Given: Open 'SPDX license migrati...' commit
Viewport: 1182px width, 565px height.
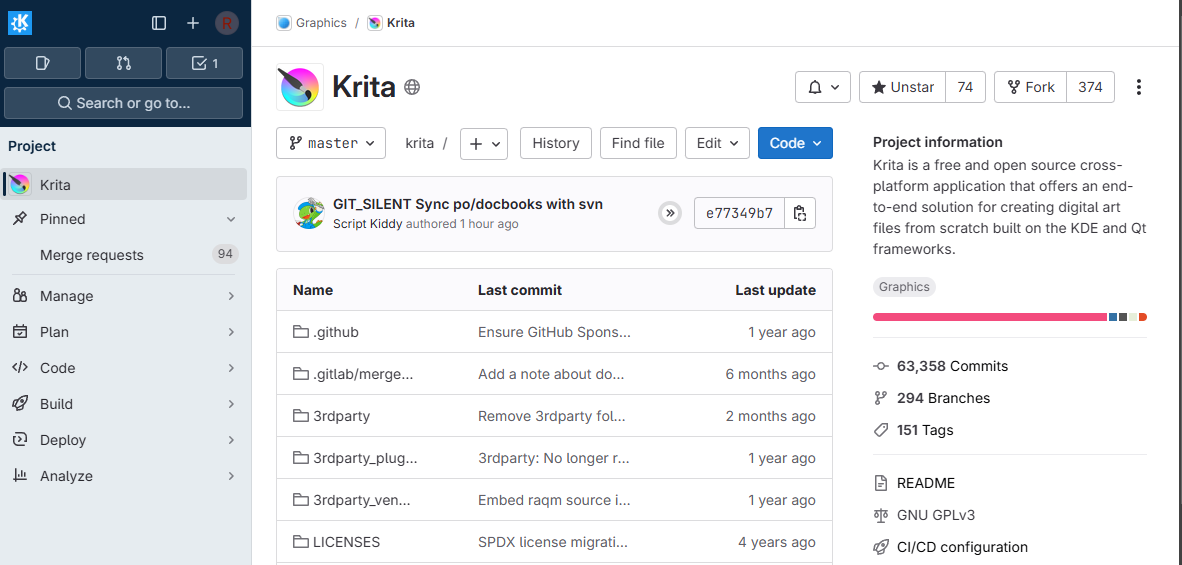Looking at the screenshot, I should [x=553, y=542].
